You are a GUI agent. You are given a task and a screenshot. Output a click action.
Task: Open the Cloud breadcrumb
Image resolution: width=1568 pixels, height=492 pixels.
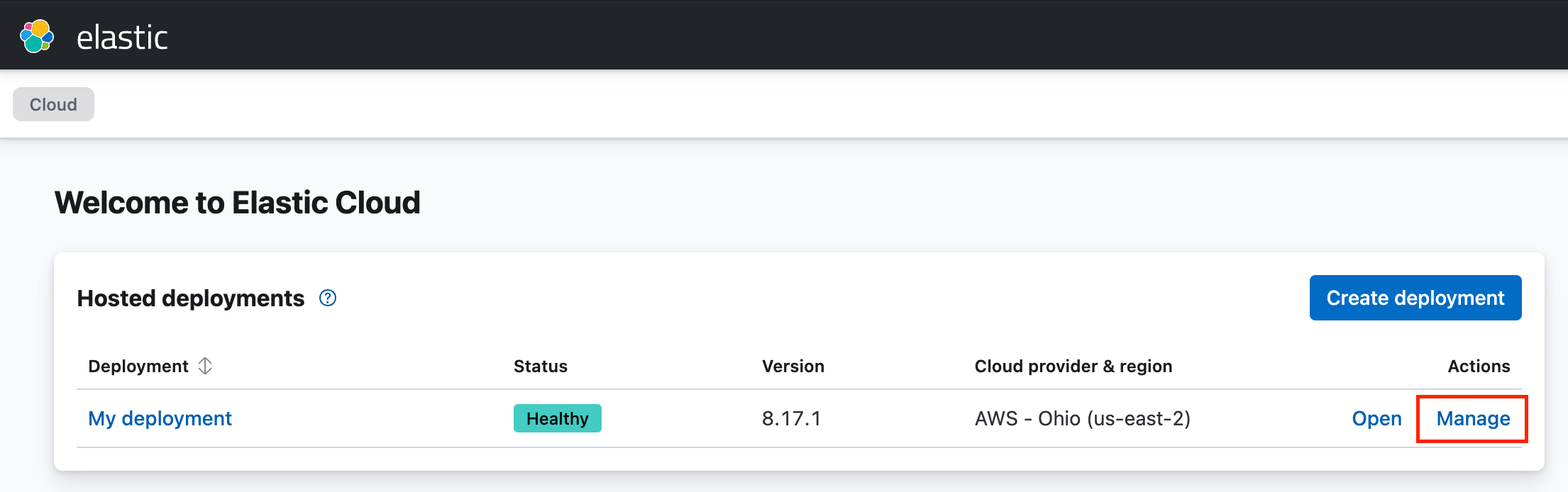[x=53, y=104]
